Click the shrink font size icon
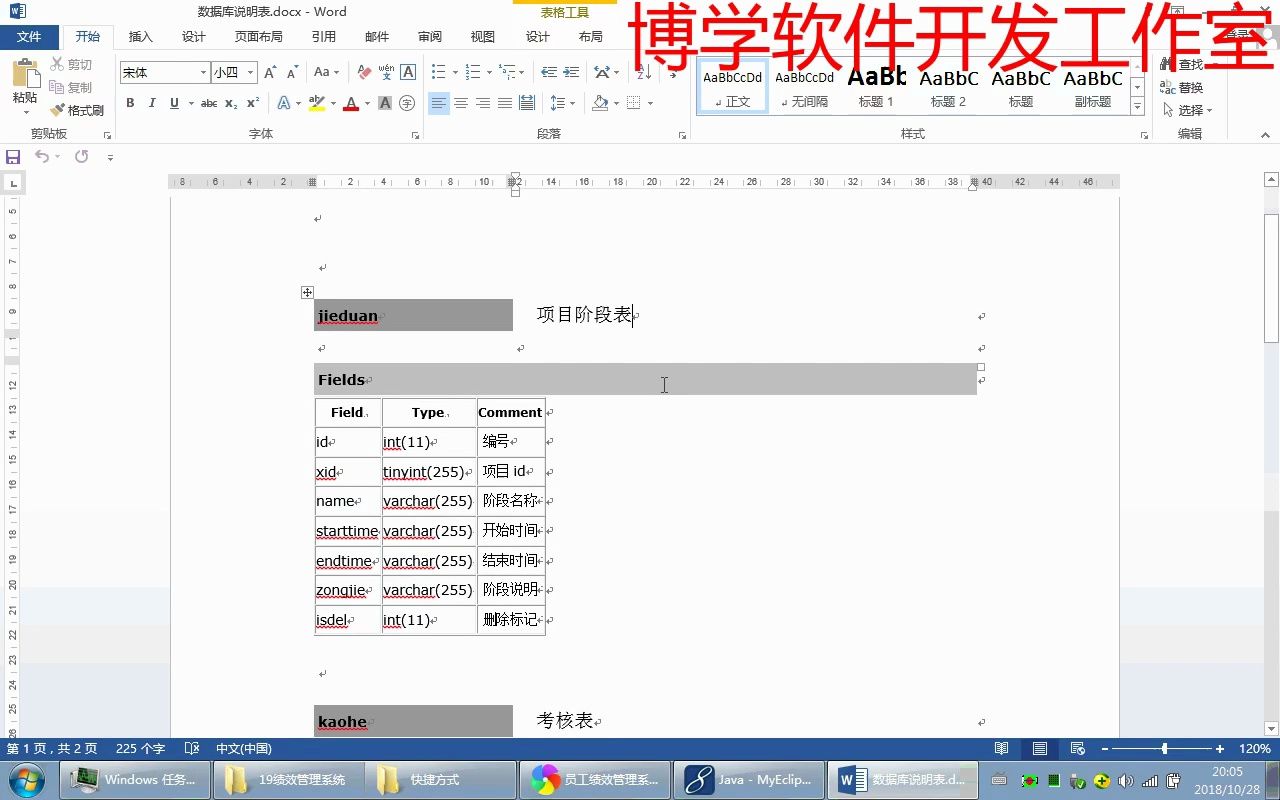1280x800 pixels. [x=293, y=72]
